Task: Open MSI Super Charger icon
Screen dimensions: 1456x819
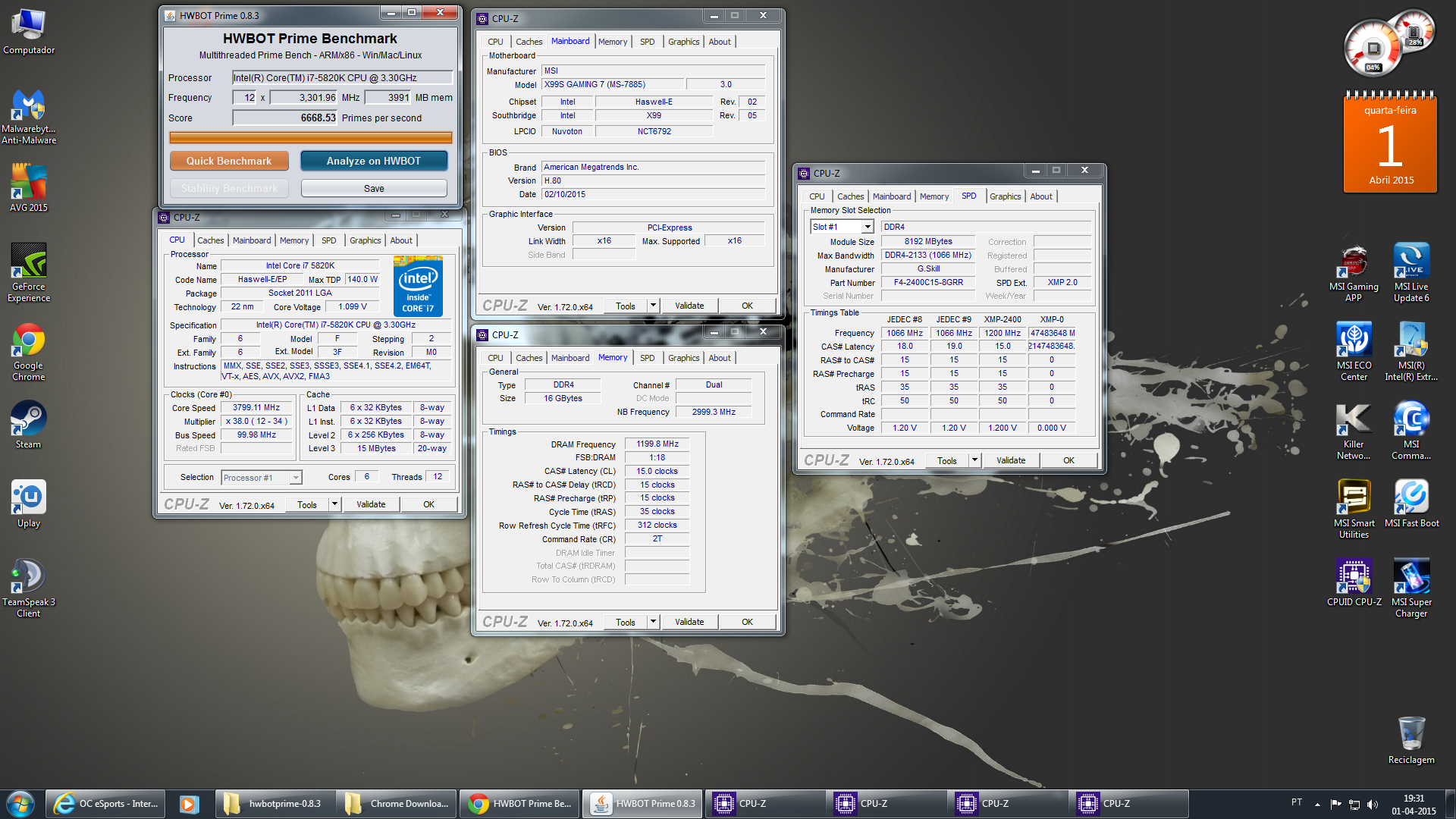Action: click(1411, 588)
